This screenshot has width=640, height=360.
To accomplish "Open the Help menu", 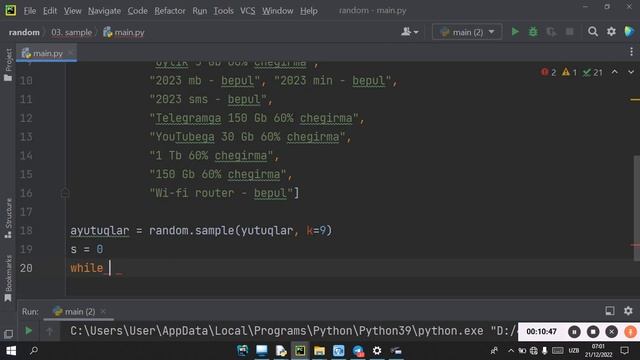I will tap(309, 11).
